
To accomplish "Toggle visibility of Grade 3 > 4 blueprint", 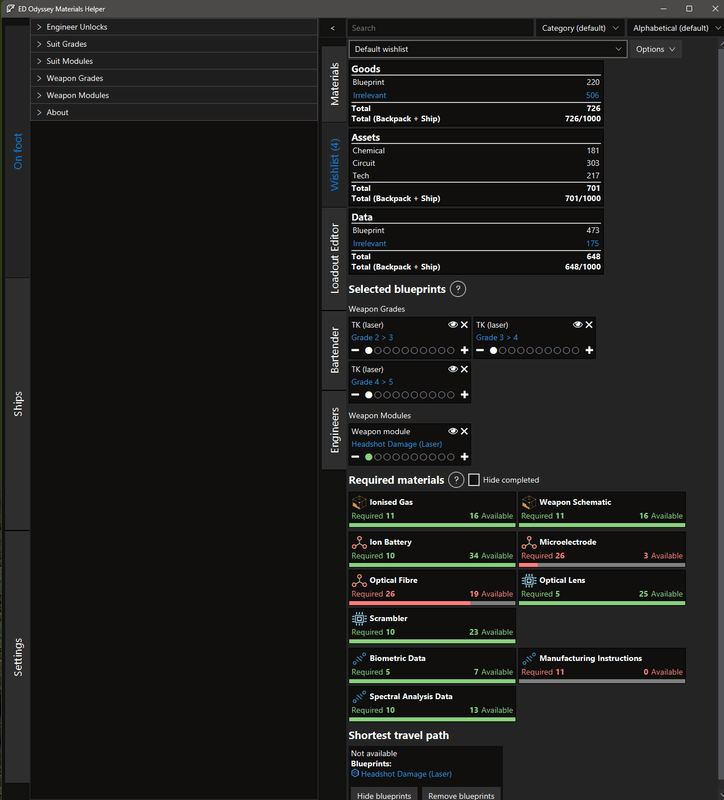I will tap(577, 325).
